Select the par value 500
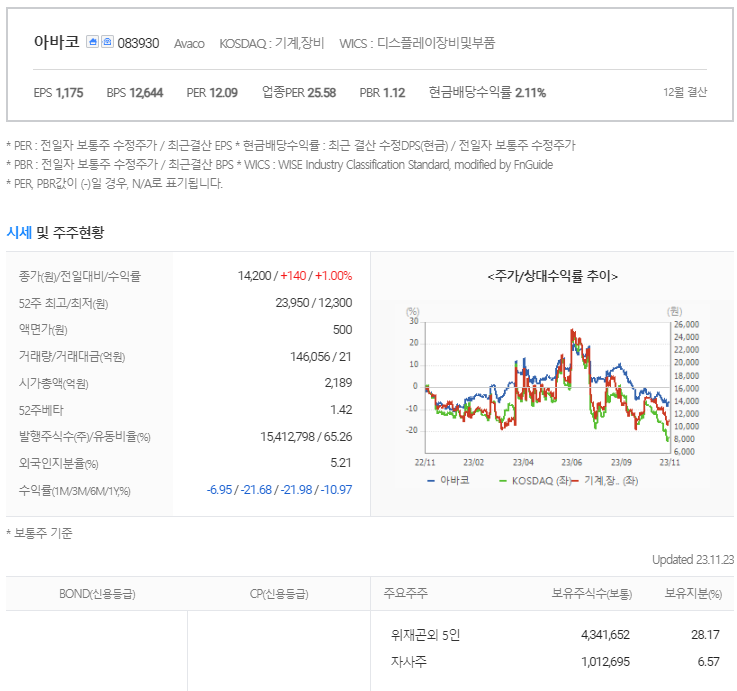The height and width of the screenshot is (691, 737). [342, 330]
